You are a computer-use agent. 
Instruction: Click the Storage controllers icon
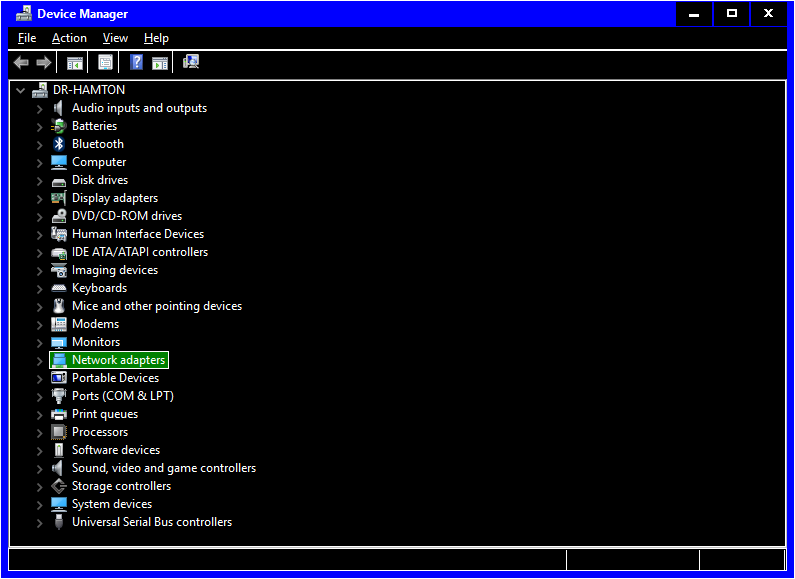click(x=59, y=486)
